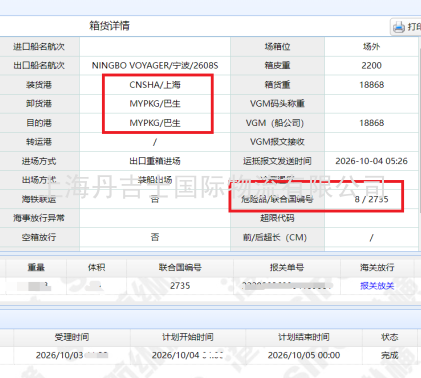Click the 海铁联运 label
421x378 pixels.
coord(39,199)
